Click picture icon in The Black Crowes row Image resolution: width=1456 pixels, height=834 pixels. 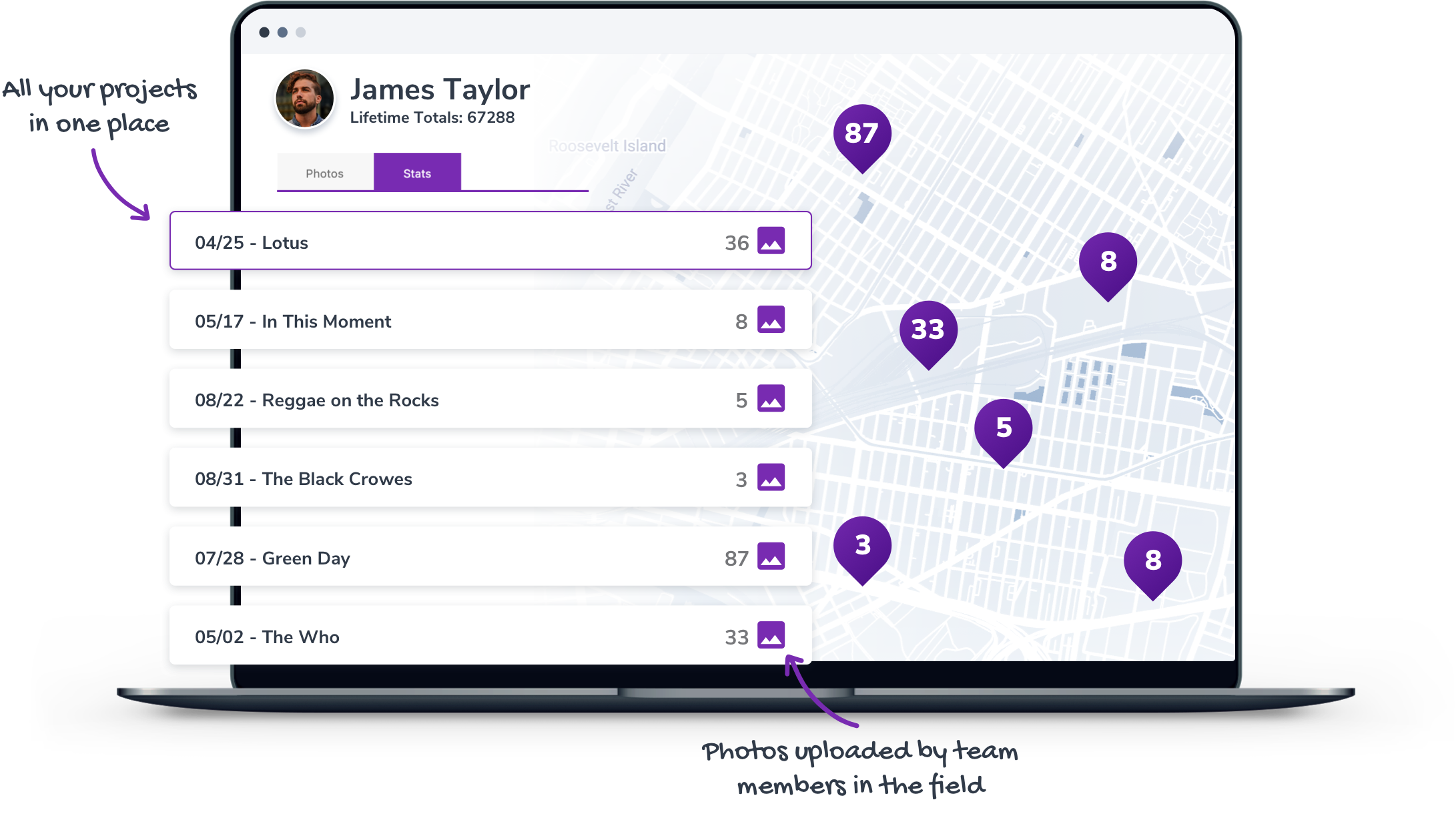(x=771, y=477)
